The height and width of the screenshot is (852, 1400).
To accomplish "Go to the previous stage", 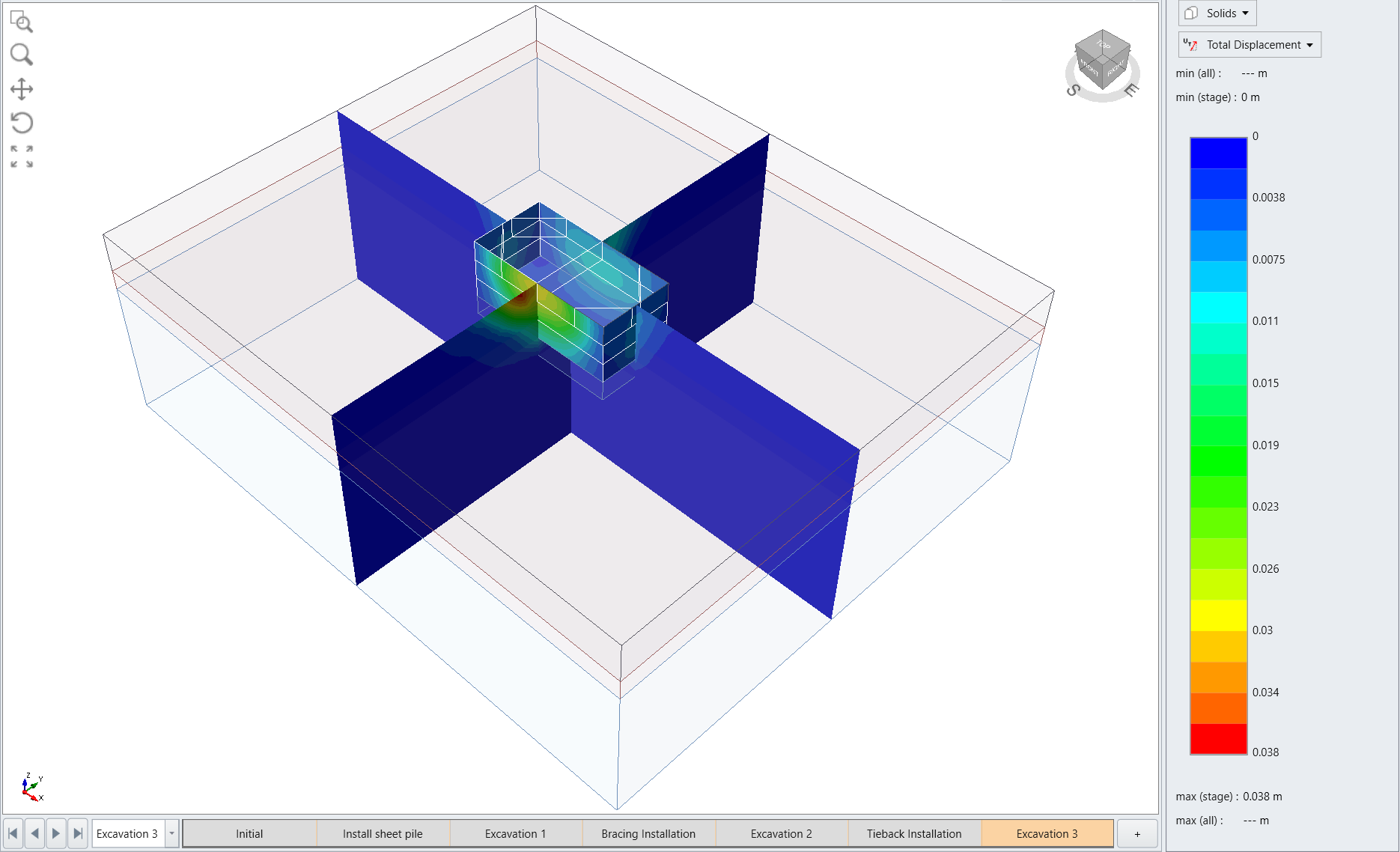I will (x=34, y=833).
